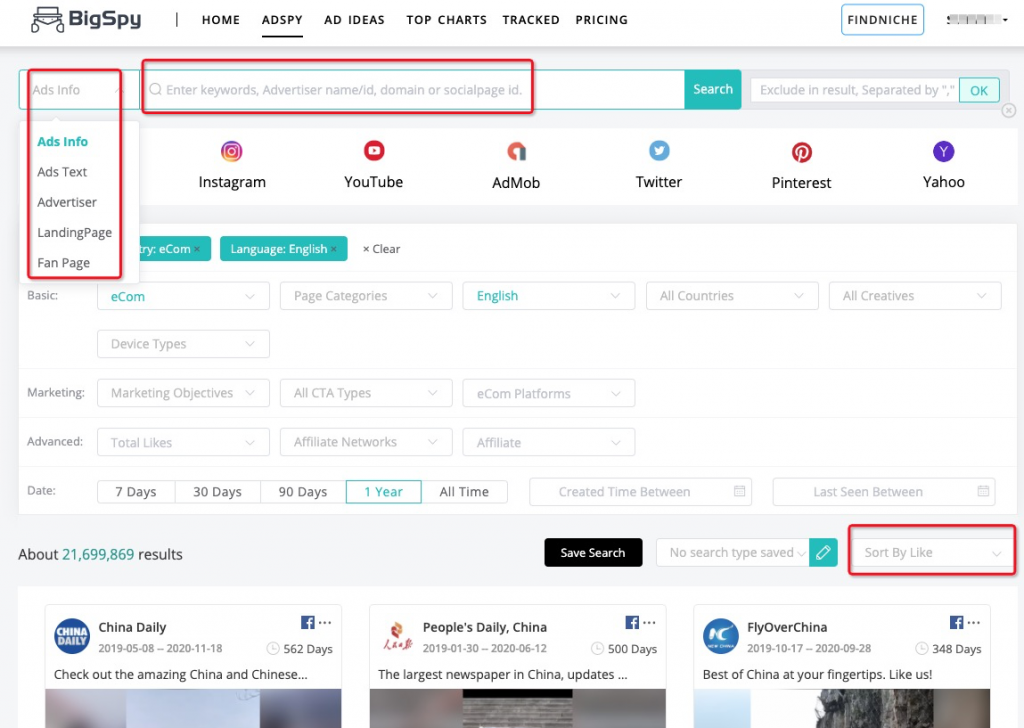Open the English language dropdown
The height and width of the screenshot is (728, 1024).
pyautogui.click(x=549, y=296)
